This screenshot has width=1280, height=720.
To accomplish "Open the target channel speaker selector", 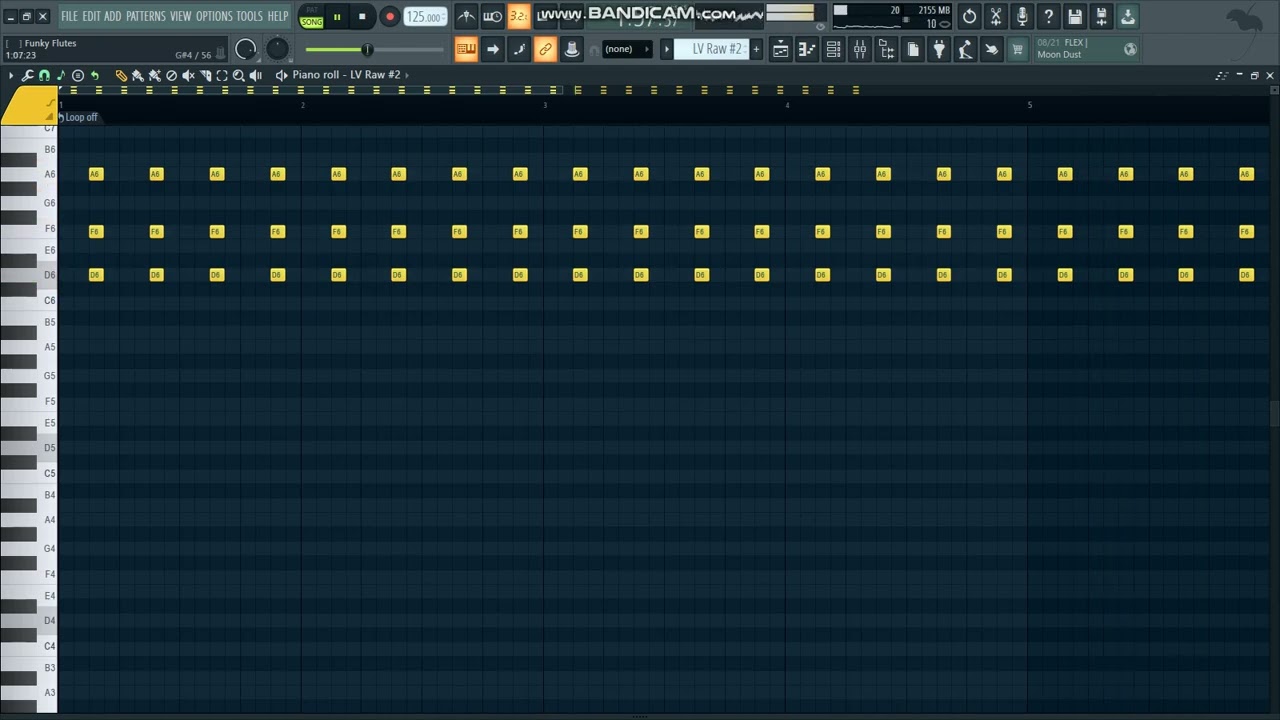I will point(281,75).
